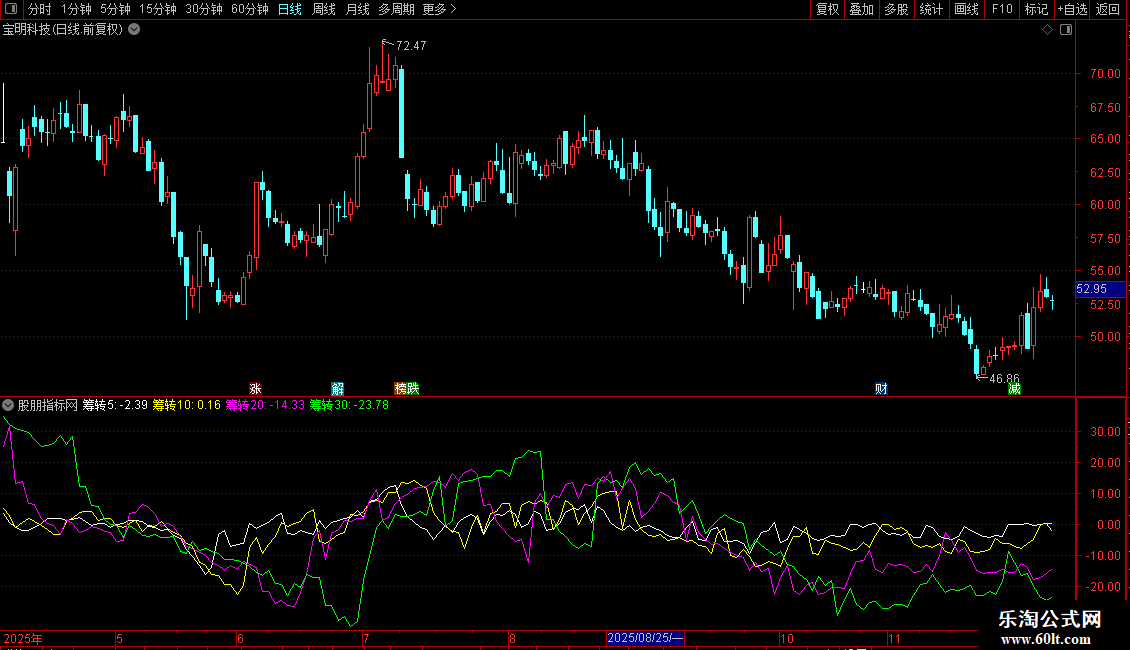Expand indicator dropdown beside 股朋指标网
The height and width of the screenshot is (650, 1130).
8,405
